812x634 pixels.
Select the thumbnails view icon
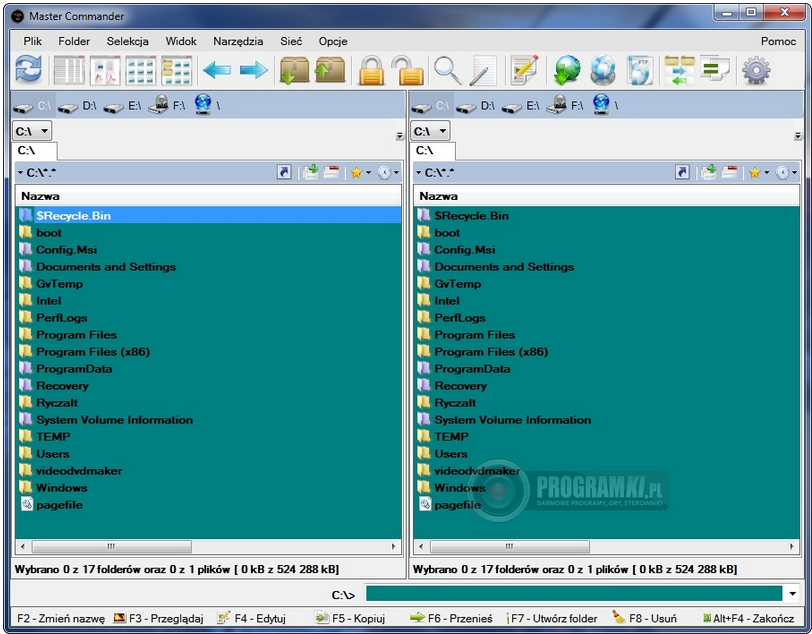click(x=105, y=70)
